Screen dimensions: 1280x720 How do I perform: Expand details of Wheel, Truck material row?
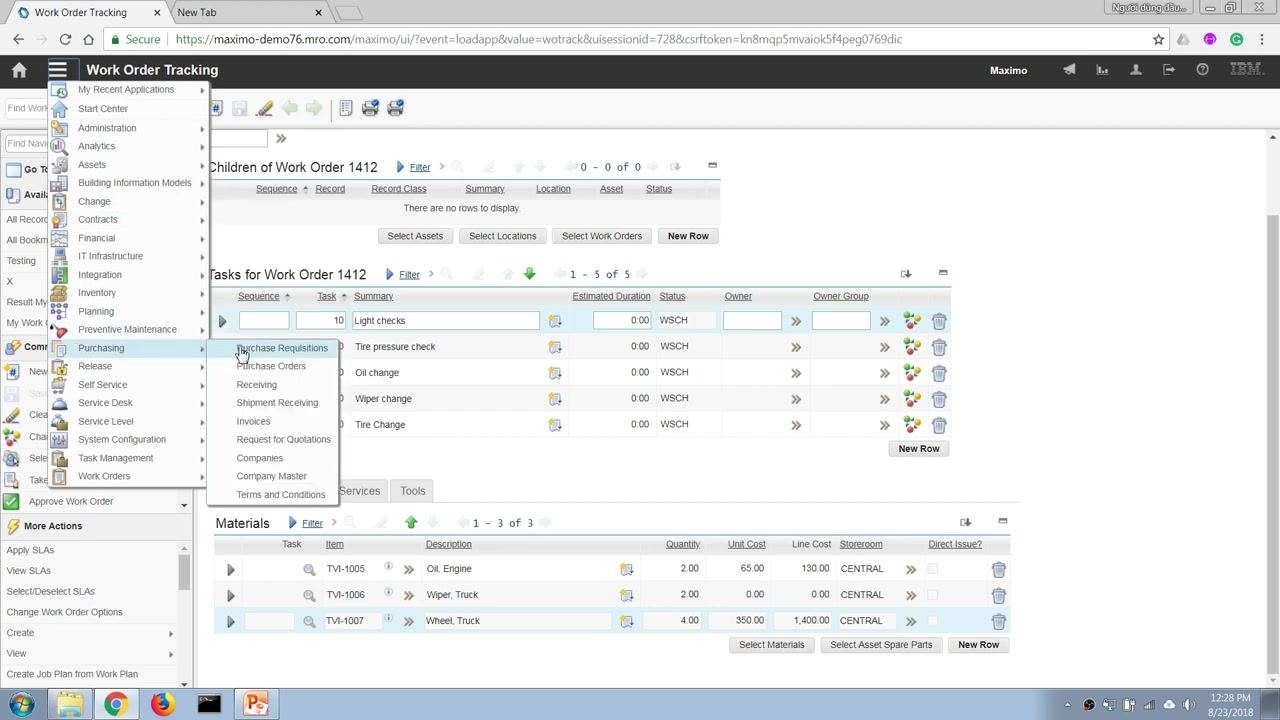pos(231,621)
